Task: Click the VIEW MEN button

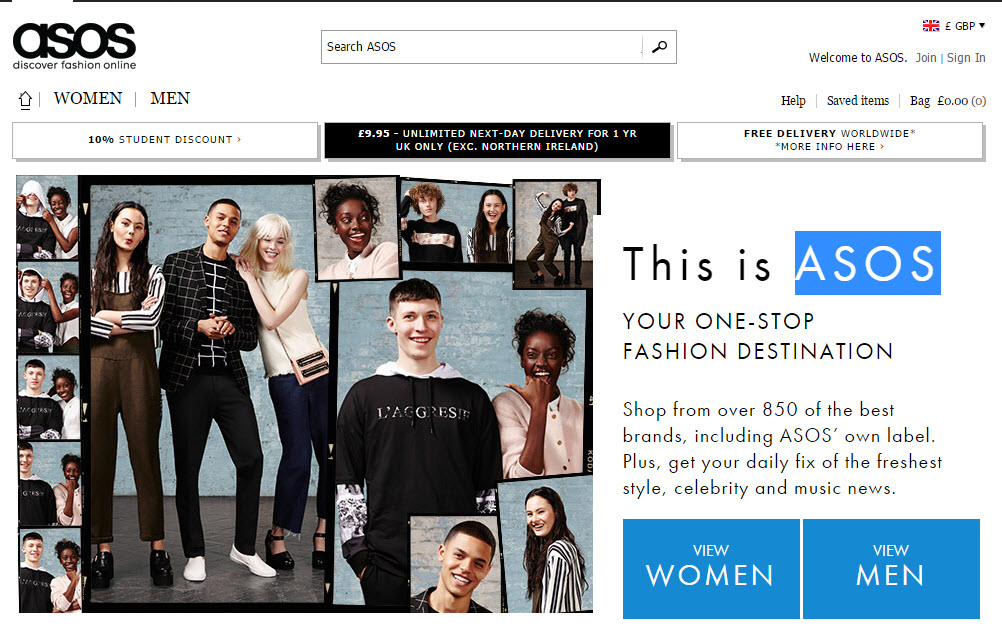Action: click(891, 568)
